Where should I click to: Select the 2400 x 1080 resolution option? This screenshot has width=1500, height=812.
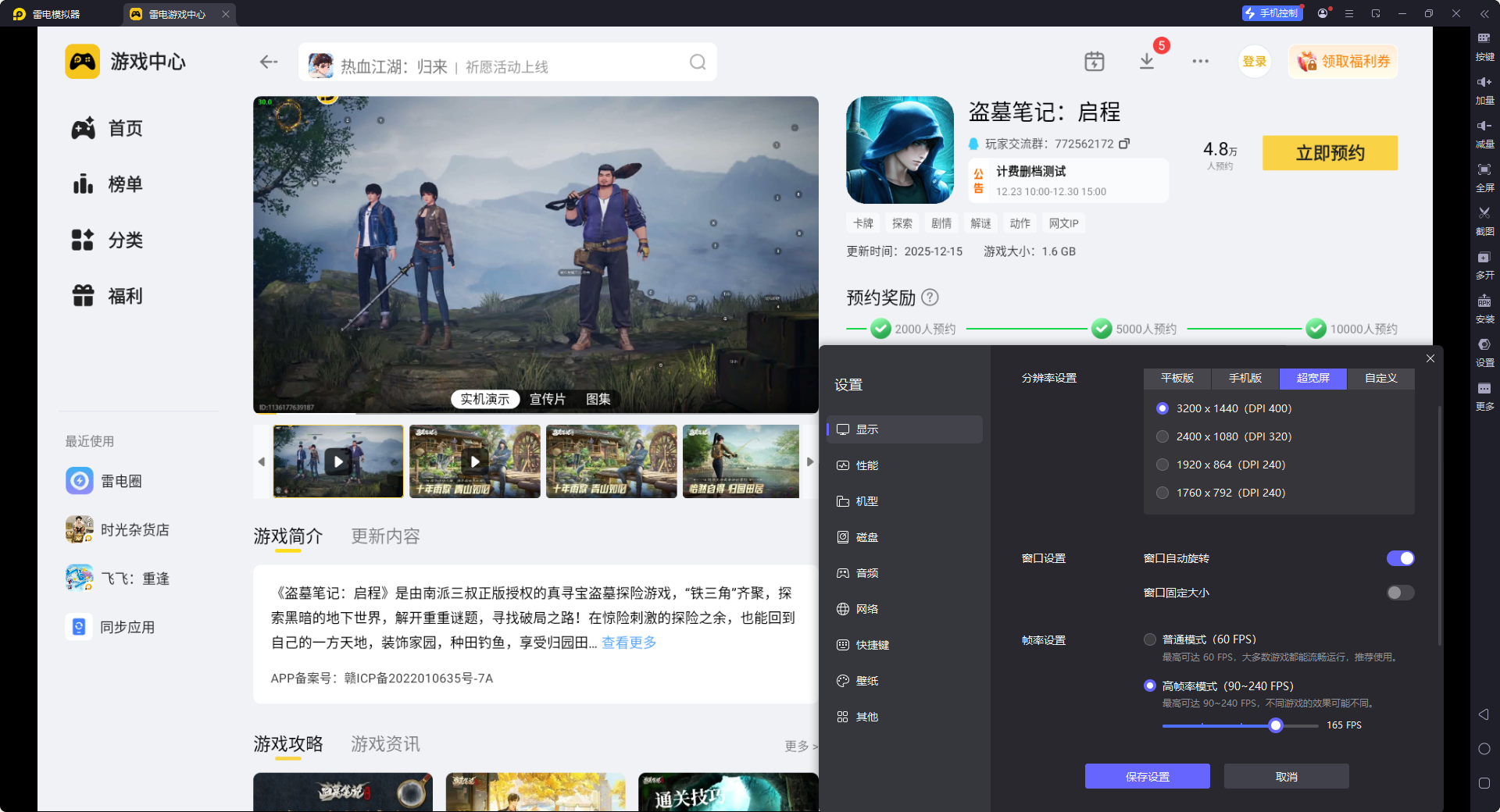tap(1162, 436)
